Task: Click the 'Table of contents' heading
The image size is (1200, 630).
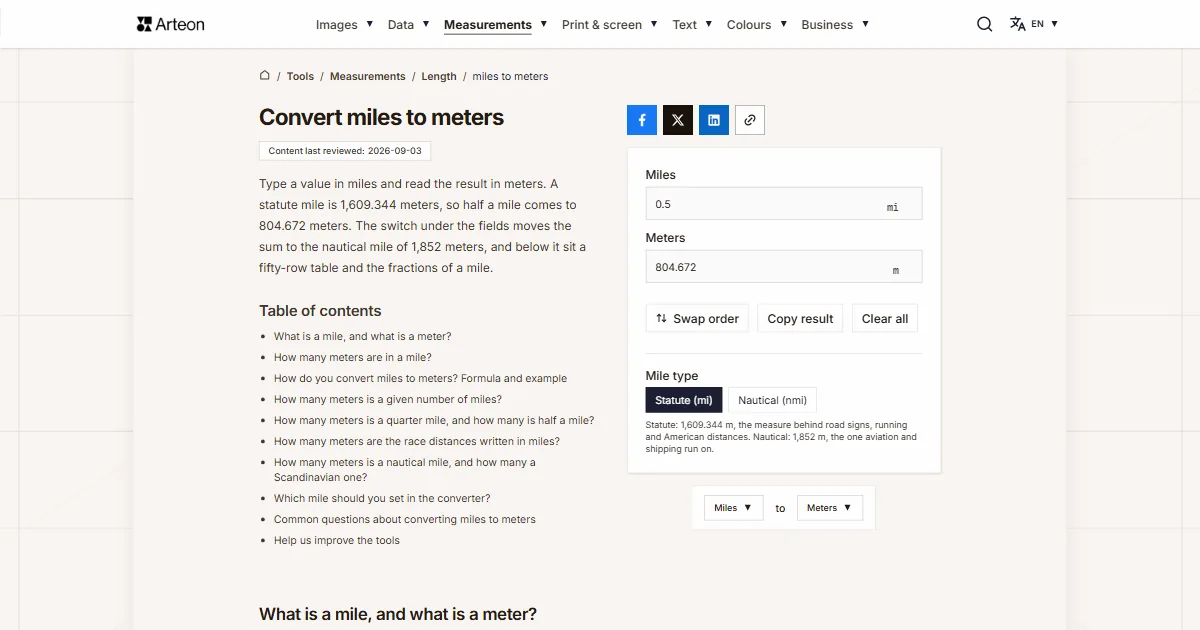Action: pyautogui.click(x=320, y=310)
